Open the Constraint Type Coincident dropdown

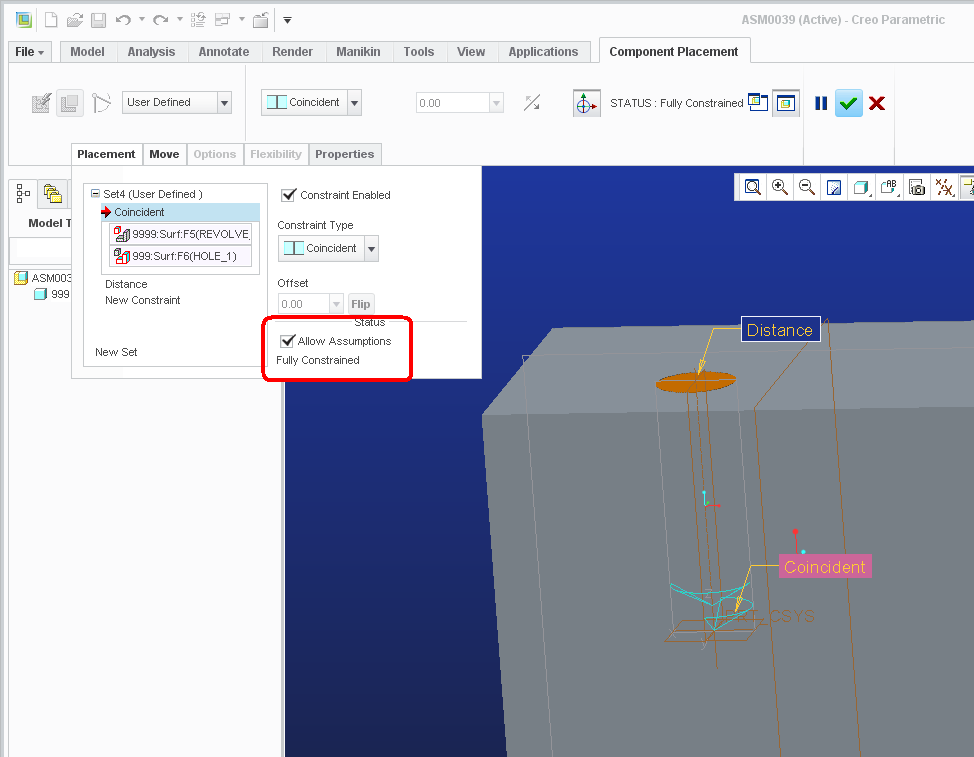click(x=371, y=248)
